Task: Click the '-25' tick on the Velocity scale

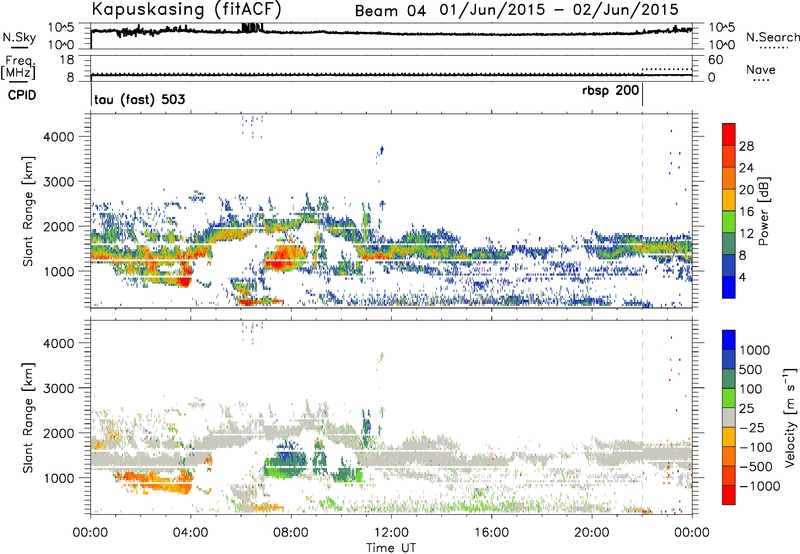Action: click(x=750, y=427)
